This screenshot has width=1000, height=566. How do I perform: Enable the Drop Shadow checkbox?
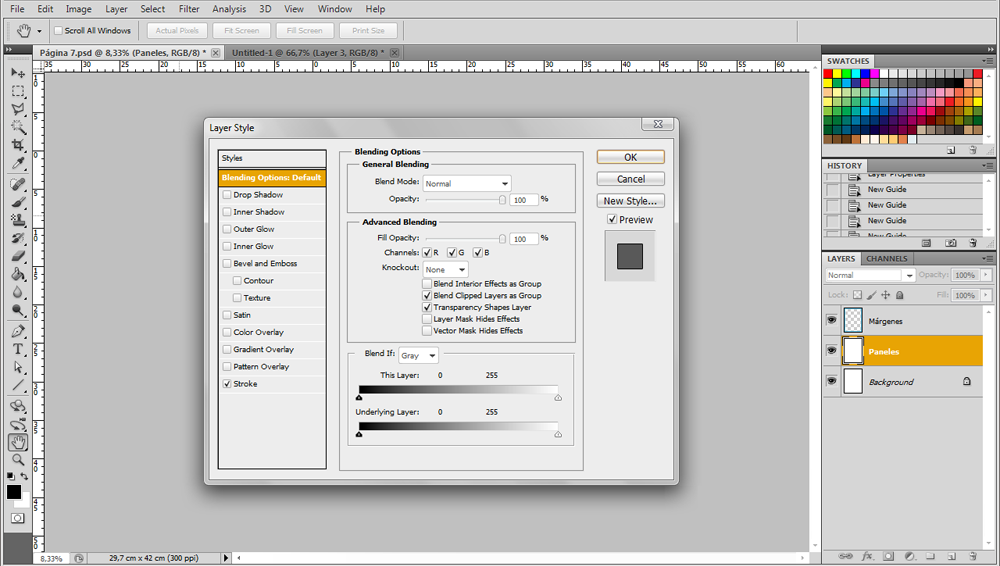pyautogui.click(x=227, y=195)
